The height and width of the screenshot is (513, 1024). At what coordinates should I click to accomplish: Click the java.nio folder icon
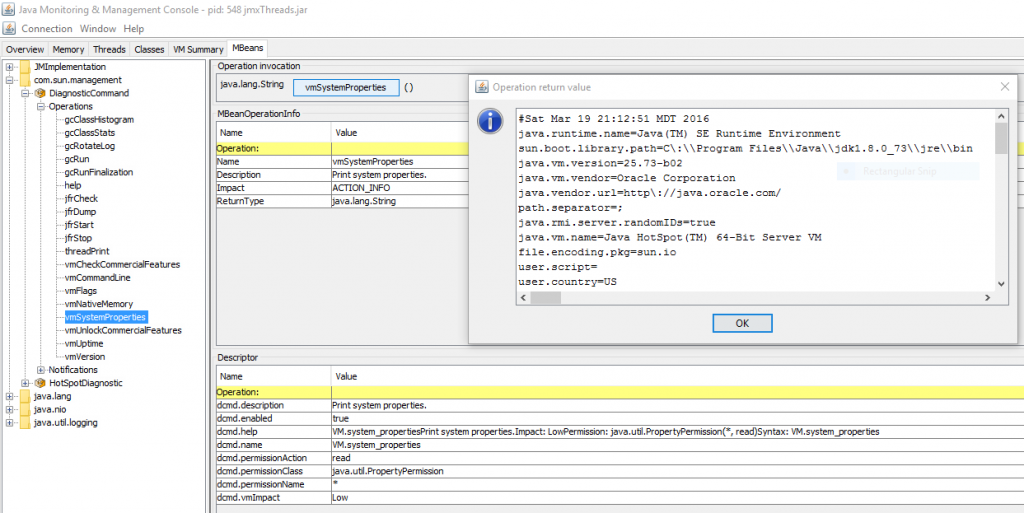25,409
